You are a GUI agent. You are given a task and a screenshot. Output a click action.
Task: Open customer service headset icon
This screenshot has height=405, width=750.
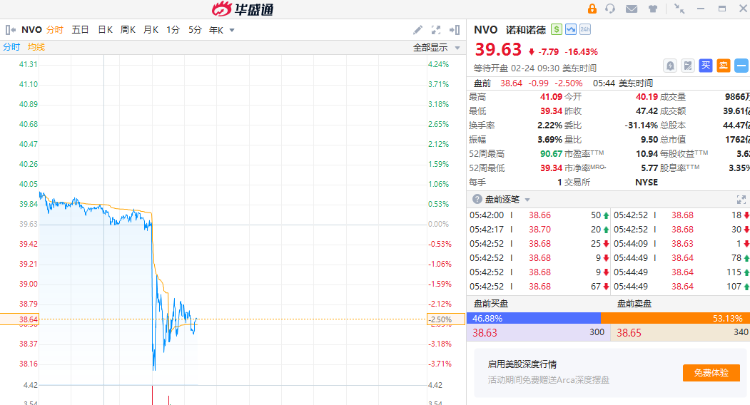pos(610,9)
